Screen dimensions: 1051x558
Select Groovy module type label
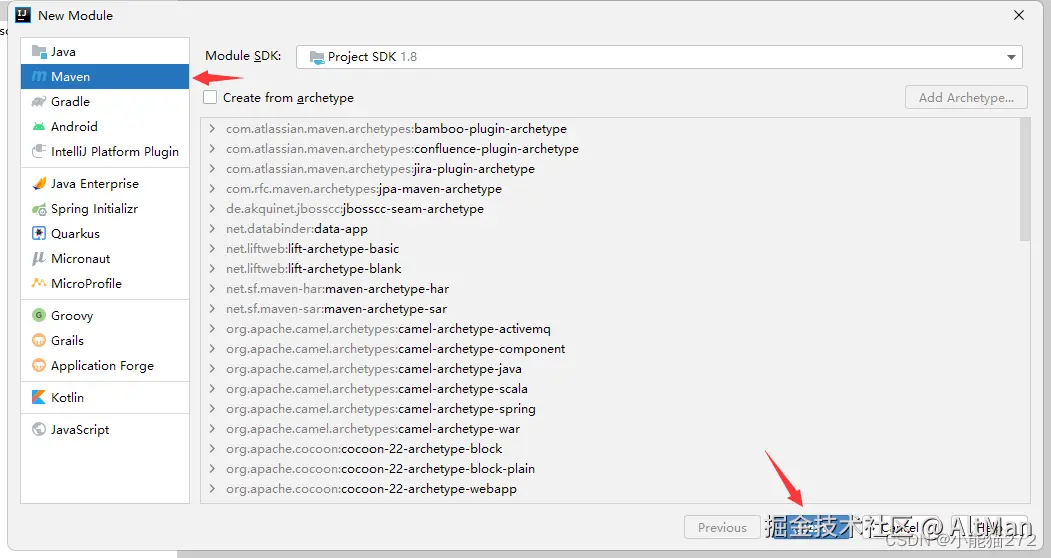72,315
